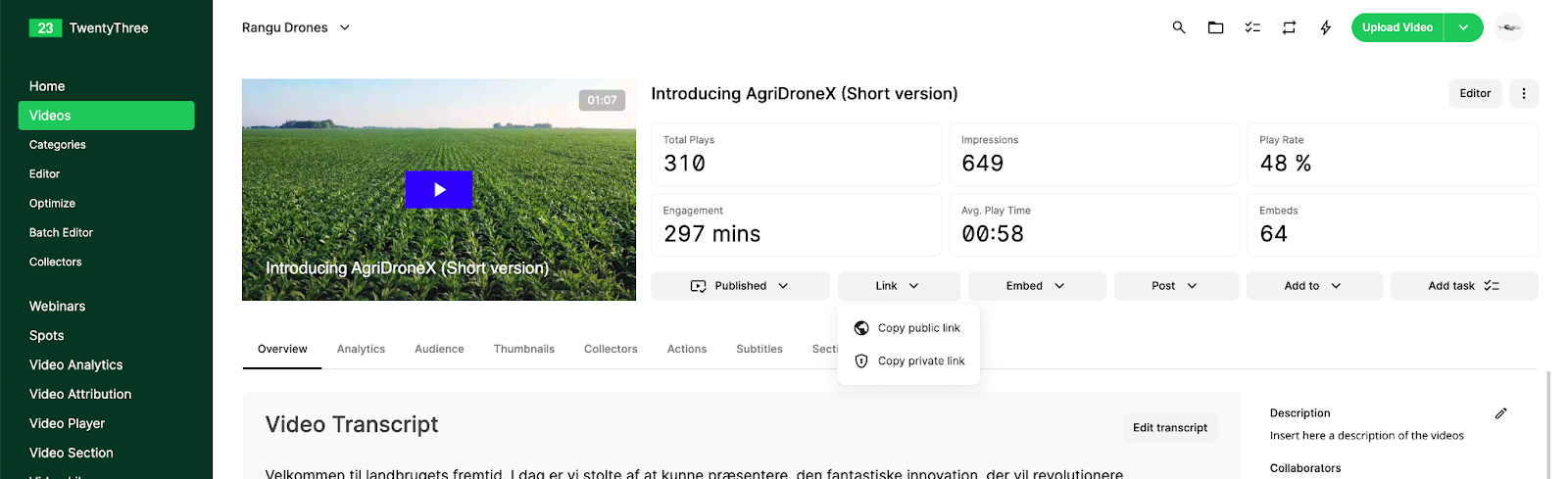
Task: Open Webinars in sidebar
Action: [58, 307]
